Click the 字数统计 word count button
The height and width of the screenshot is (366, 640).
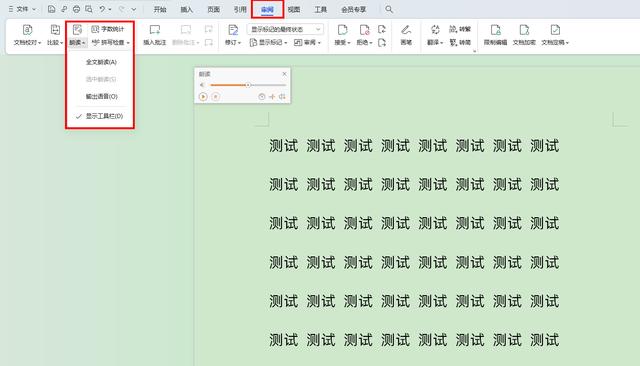pos(107,29)
